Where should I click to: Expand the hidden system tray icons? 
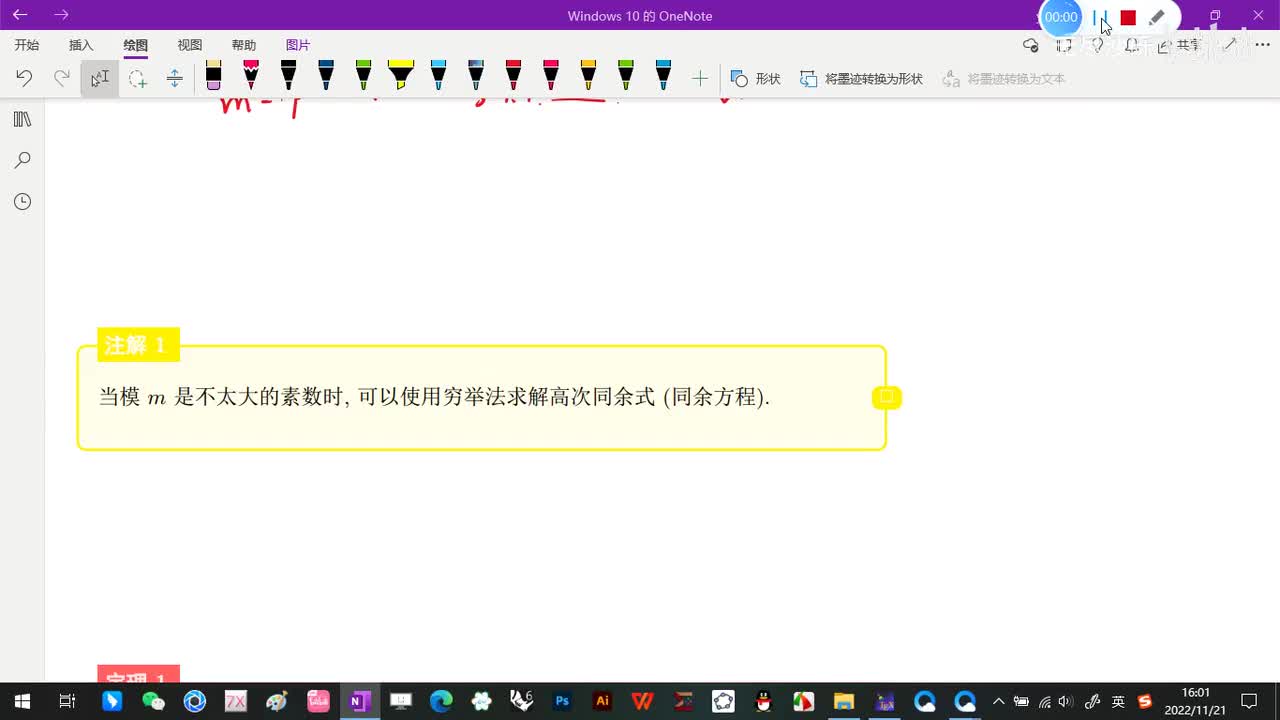click(x=998, y=701)
